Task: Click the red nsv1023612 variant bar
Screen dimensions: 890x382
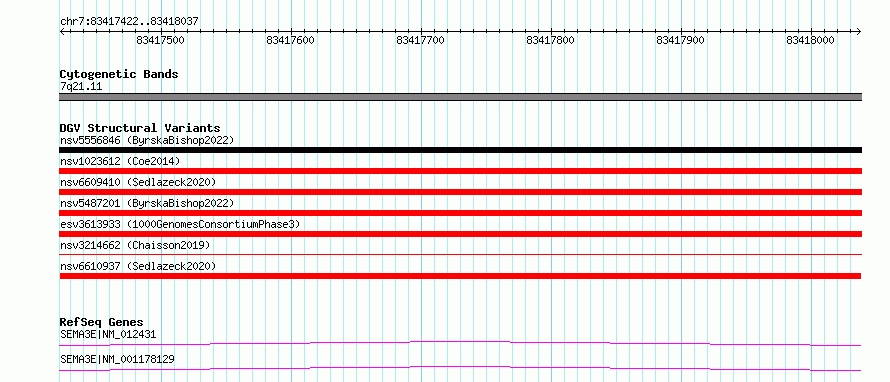Action: [460, 171]
